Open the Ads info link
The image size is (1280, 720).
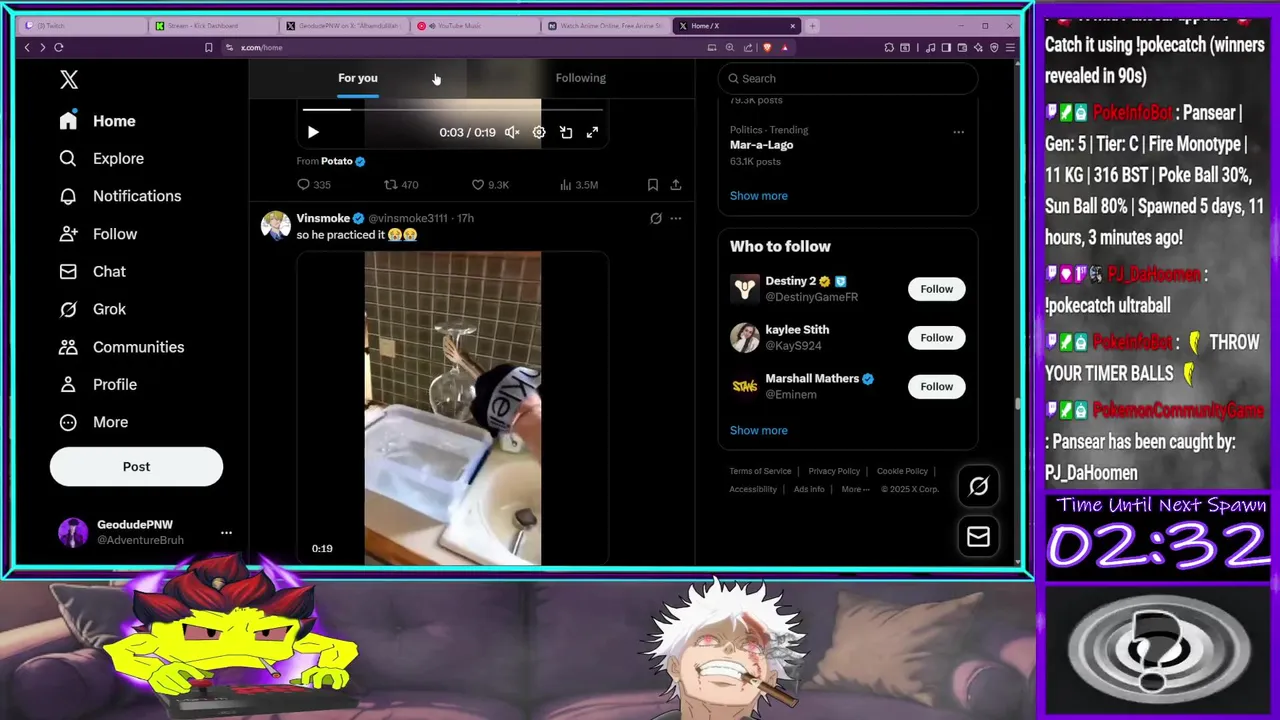809,489
